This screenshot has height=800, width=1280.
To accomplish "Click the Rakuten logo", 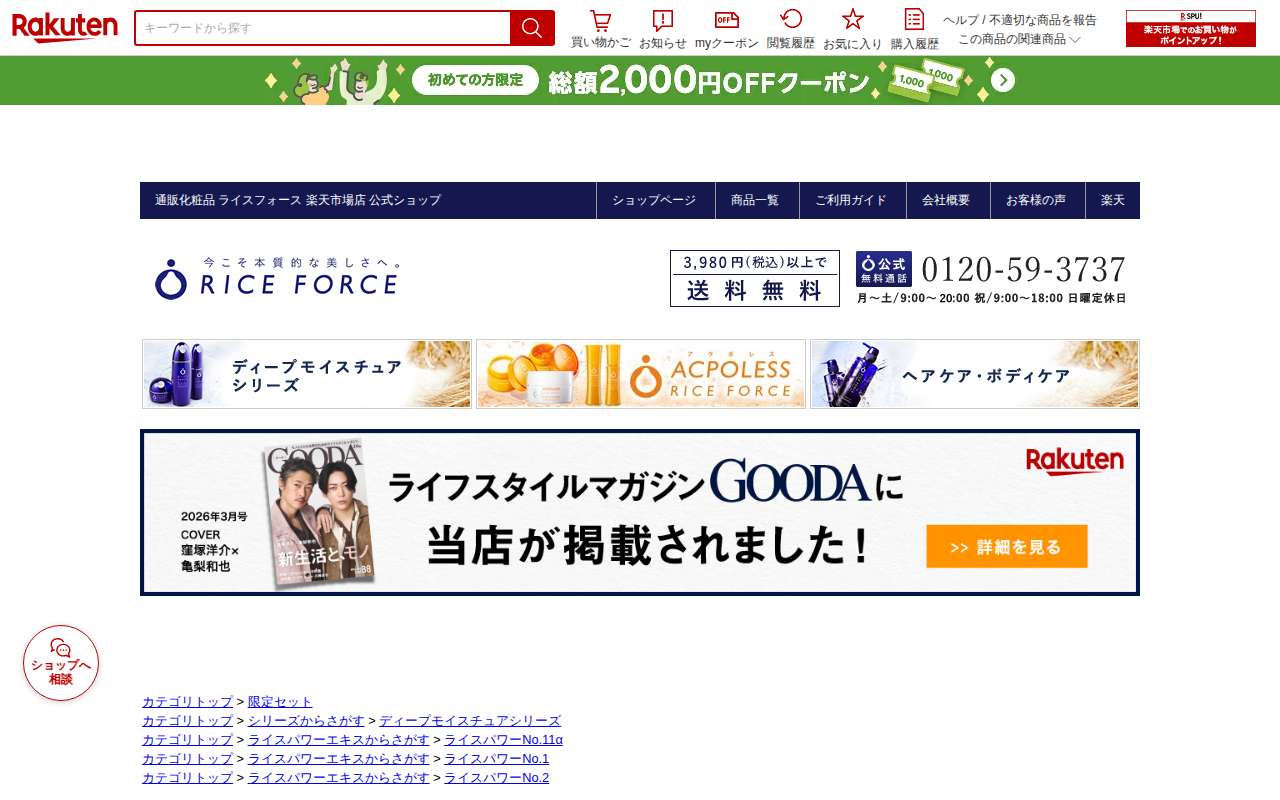I will [x=65, y=28].
